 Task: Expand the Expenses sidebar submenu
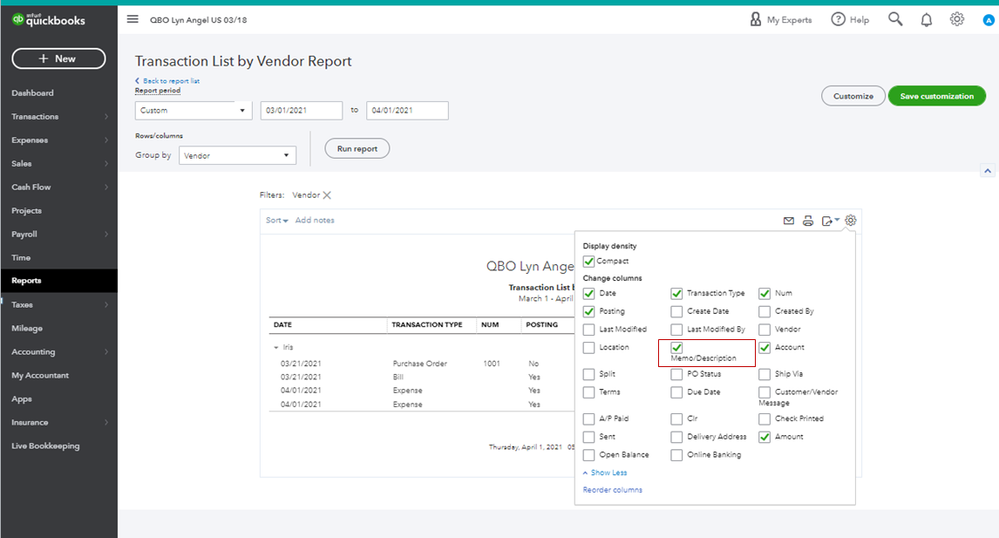click(x=106, y=140)
